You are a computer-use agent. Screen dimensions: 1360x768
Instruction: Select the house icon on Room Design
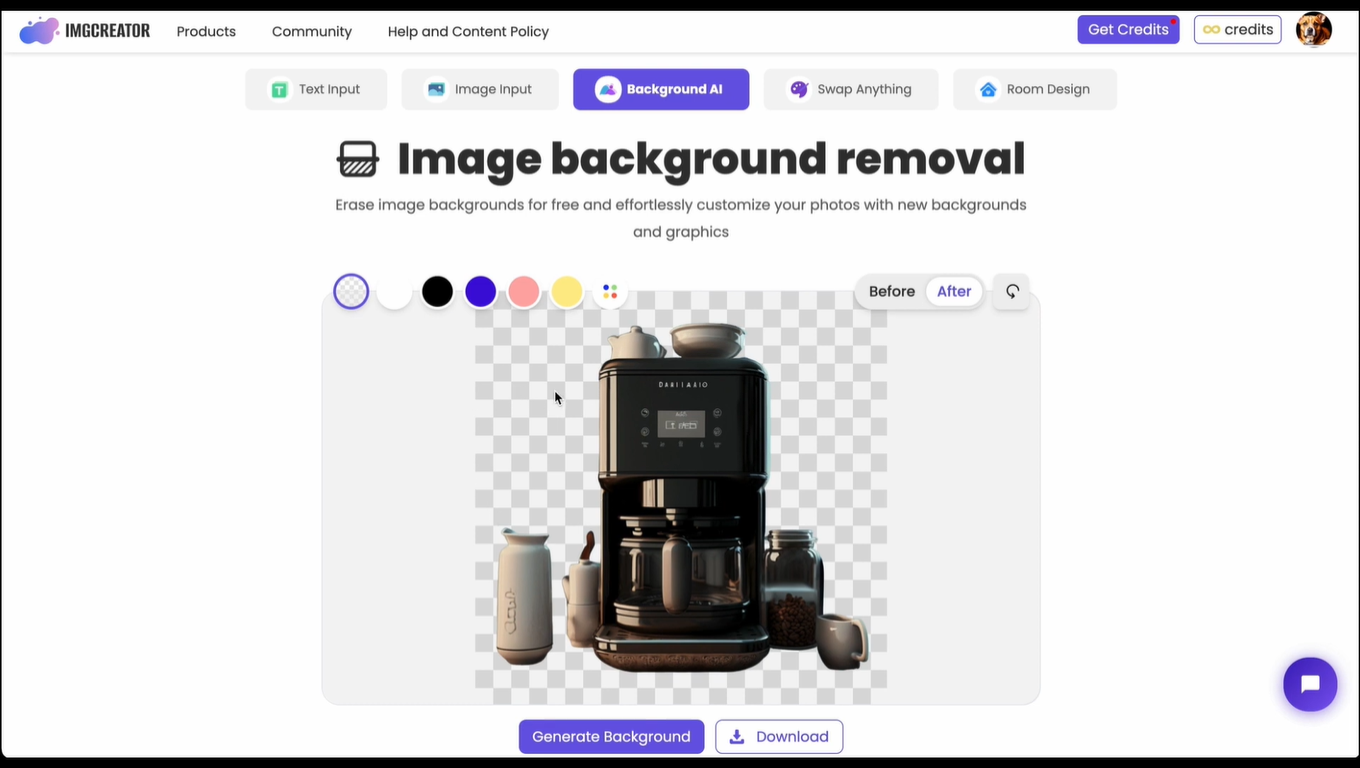tap(988, 89)
